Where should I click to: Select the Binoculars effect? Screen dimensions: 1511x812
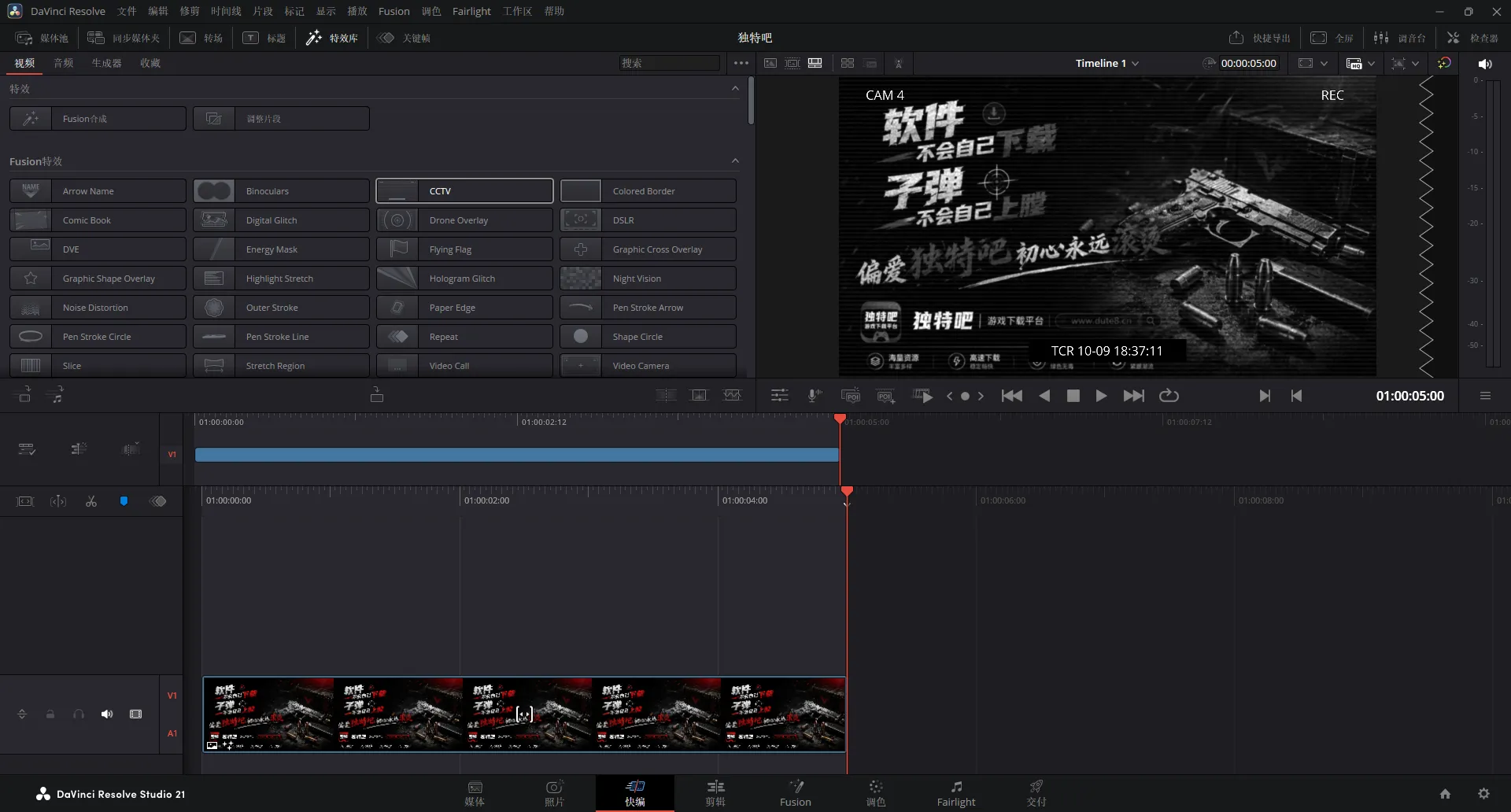tap(281, 191)
